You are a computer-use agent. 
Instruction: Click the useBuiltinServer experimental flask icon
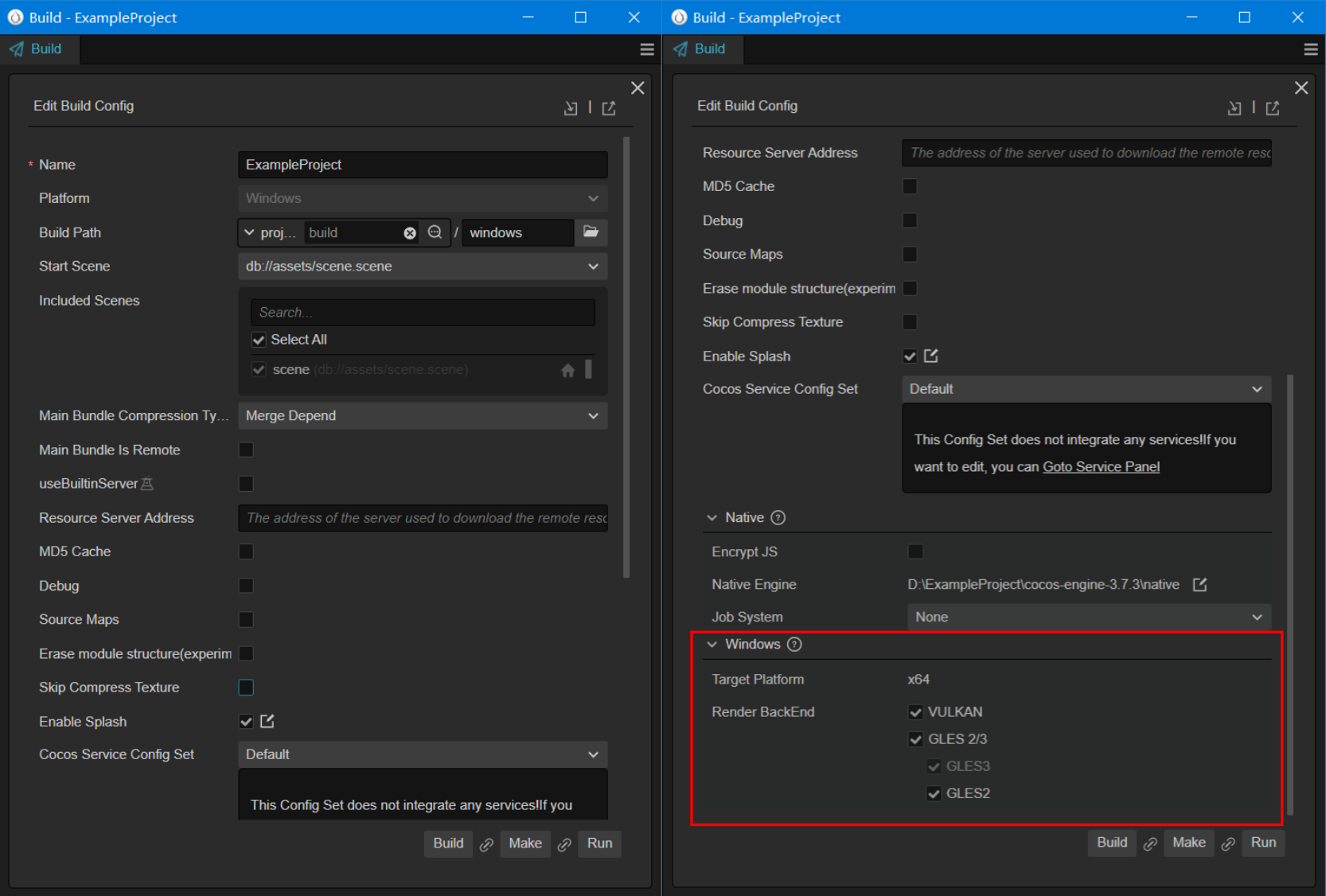coord(147,484)
